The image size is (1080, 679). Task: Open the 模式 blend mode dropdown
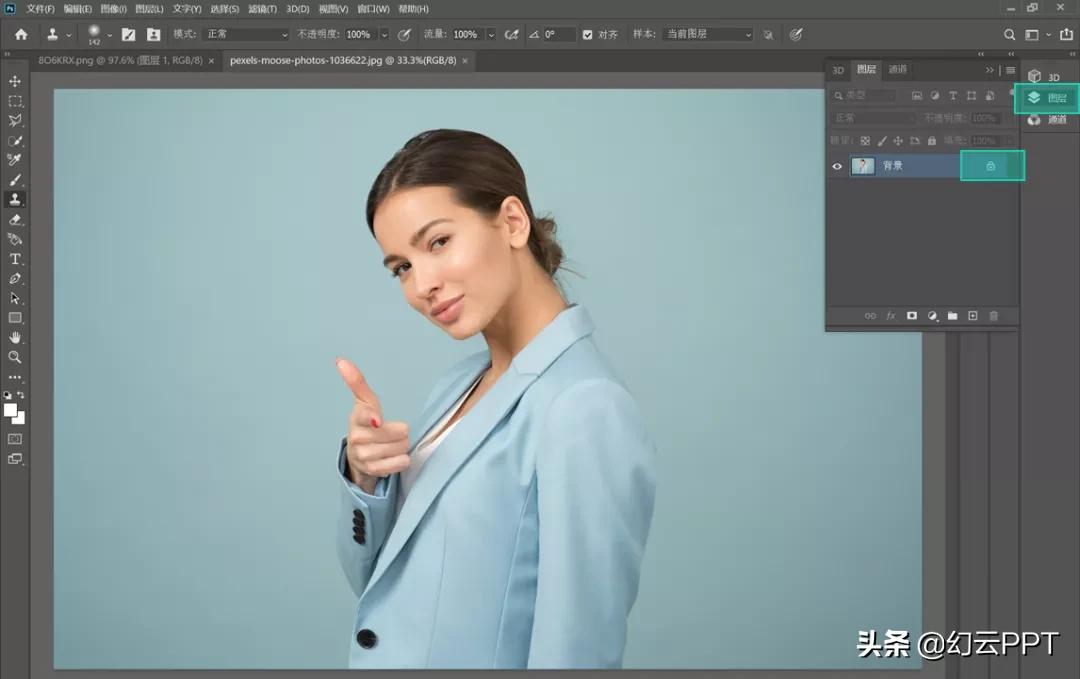pyautogui.click(x=246, y=34)
